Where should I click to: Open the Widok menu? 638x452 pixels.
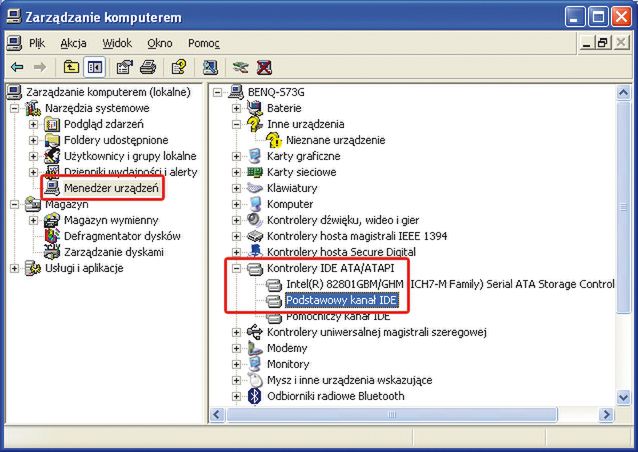(117, 43)
